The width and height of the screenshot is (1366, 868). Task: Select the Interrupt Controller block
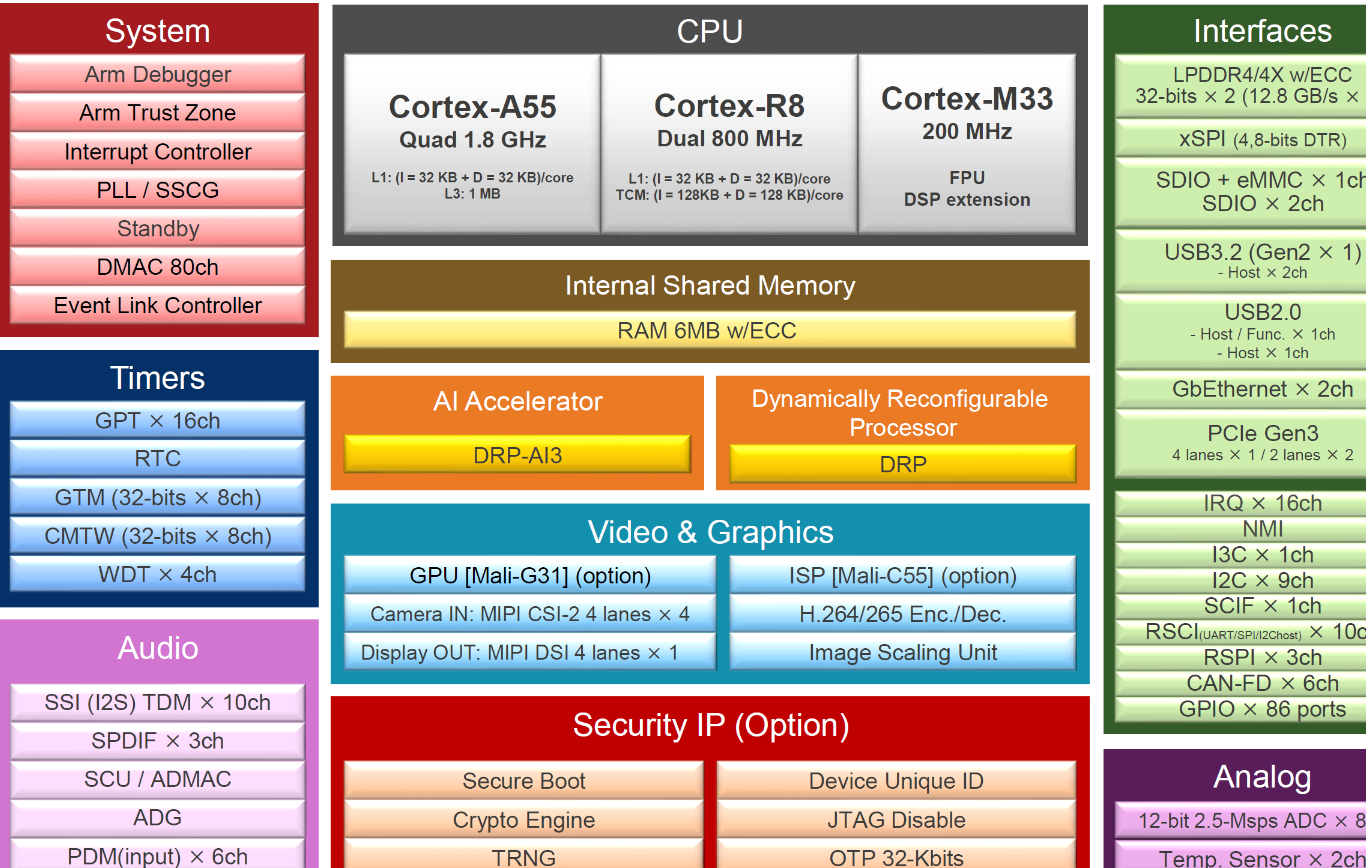coord(157,152)
